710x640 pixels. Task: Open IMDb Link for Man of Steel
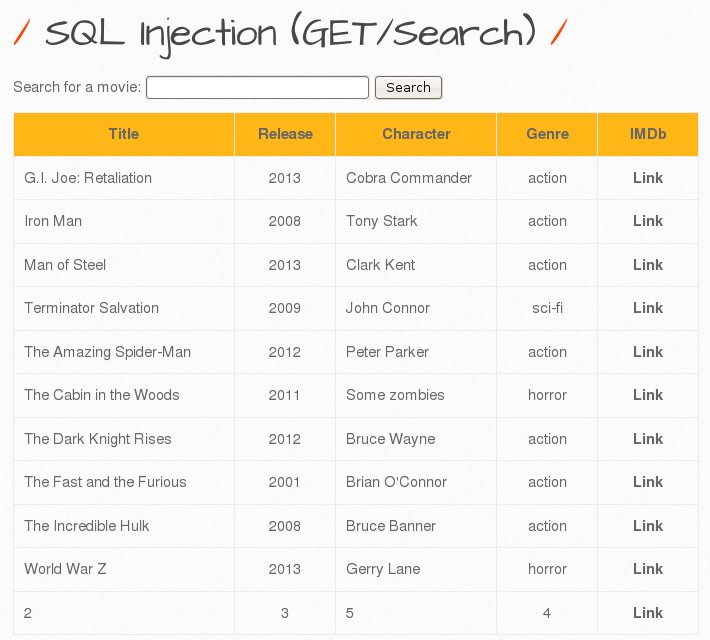tap(648, 265)
